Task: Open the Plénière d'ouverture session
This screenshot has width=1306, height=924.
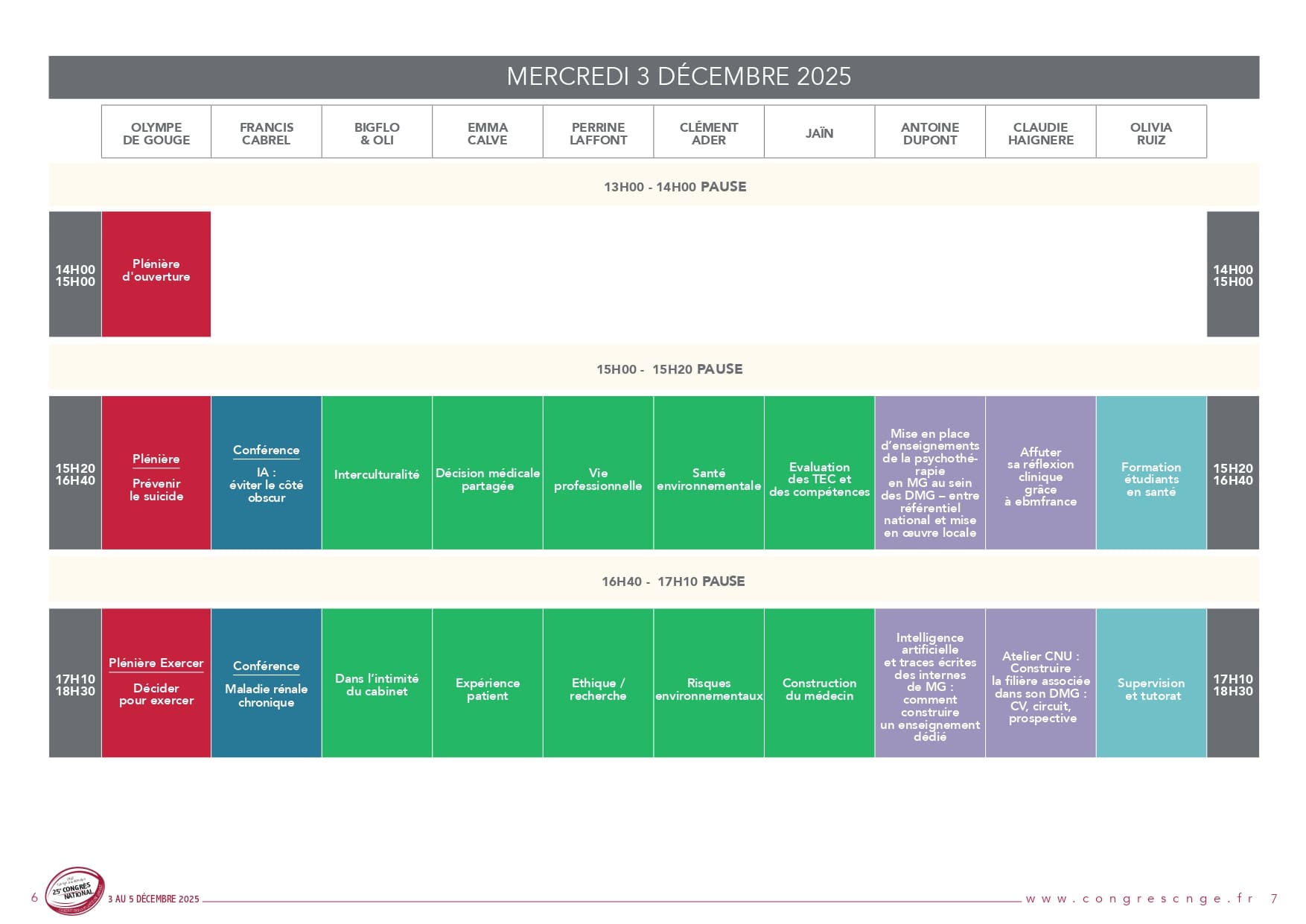Action: [x=156, y=273]
